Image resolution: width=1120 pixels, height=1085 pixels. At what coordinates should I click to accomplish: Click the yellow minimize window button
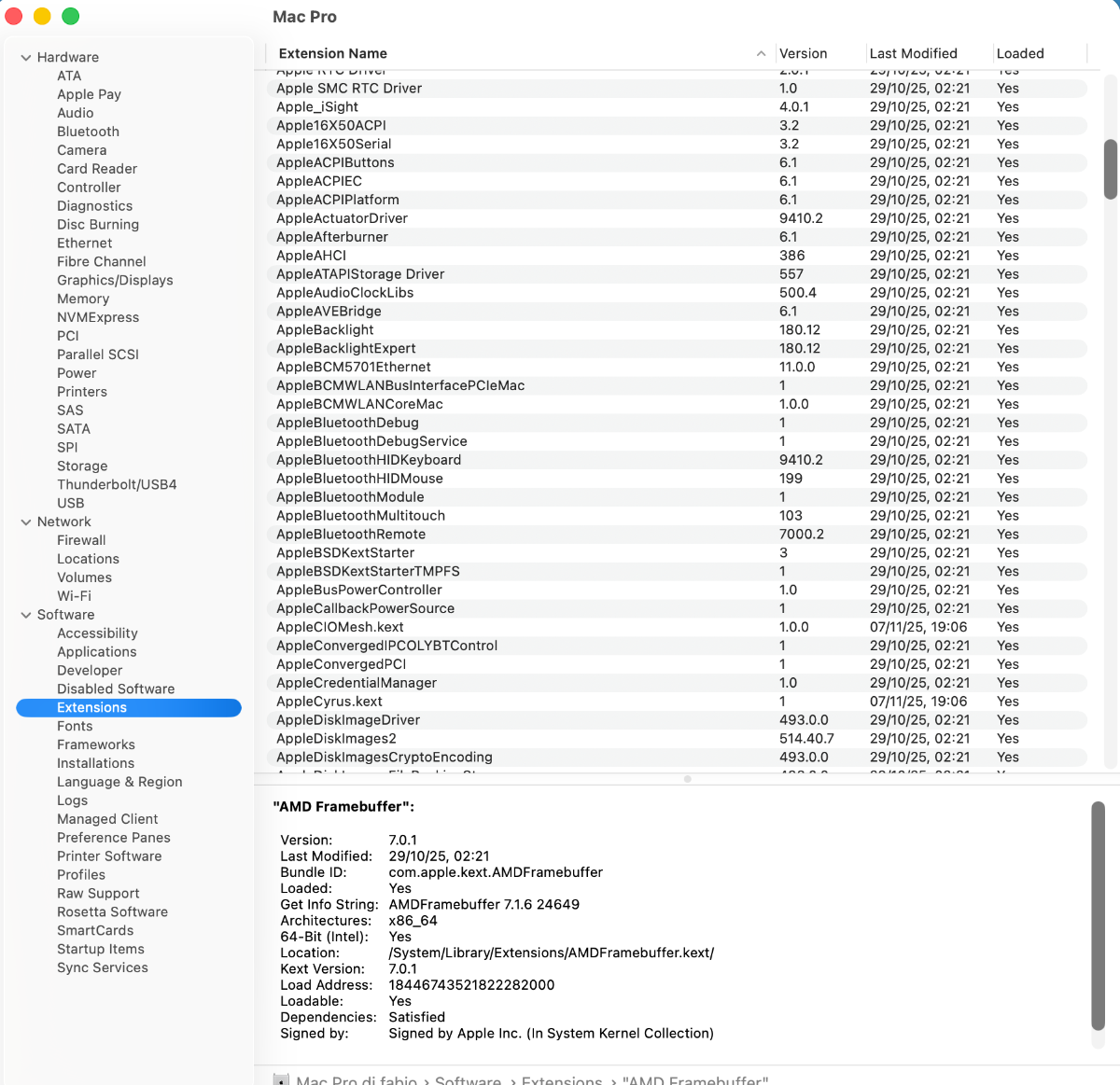[x=42, y=16]
